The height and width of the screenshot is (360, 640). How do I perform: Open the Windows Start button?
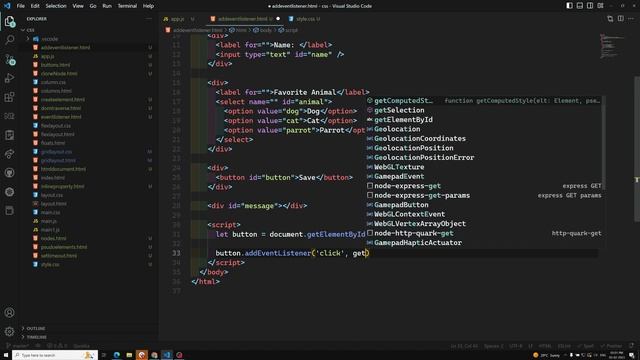6,355
